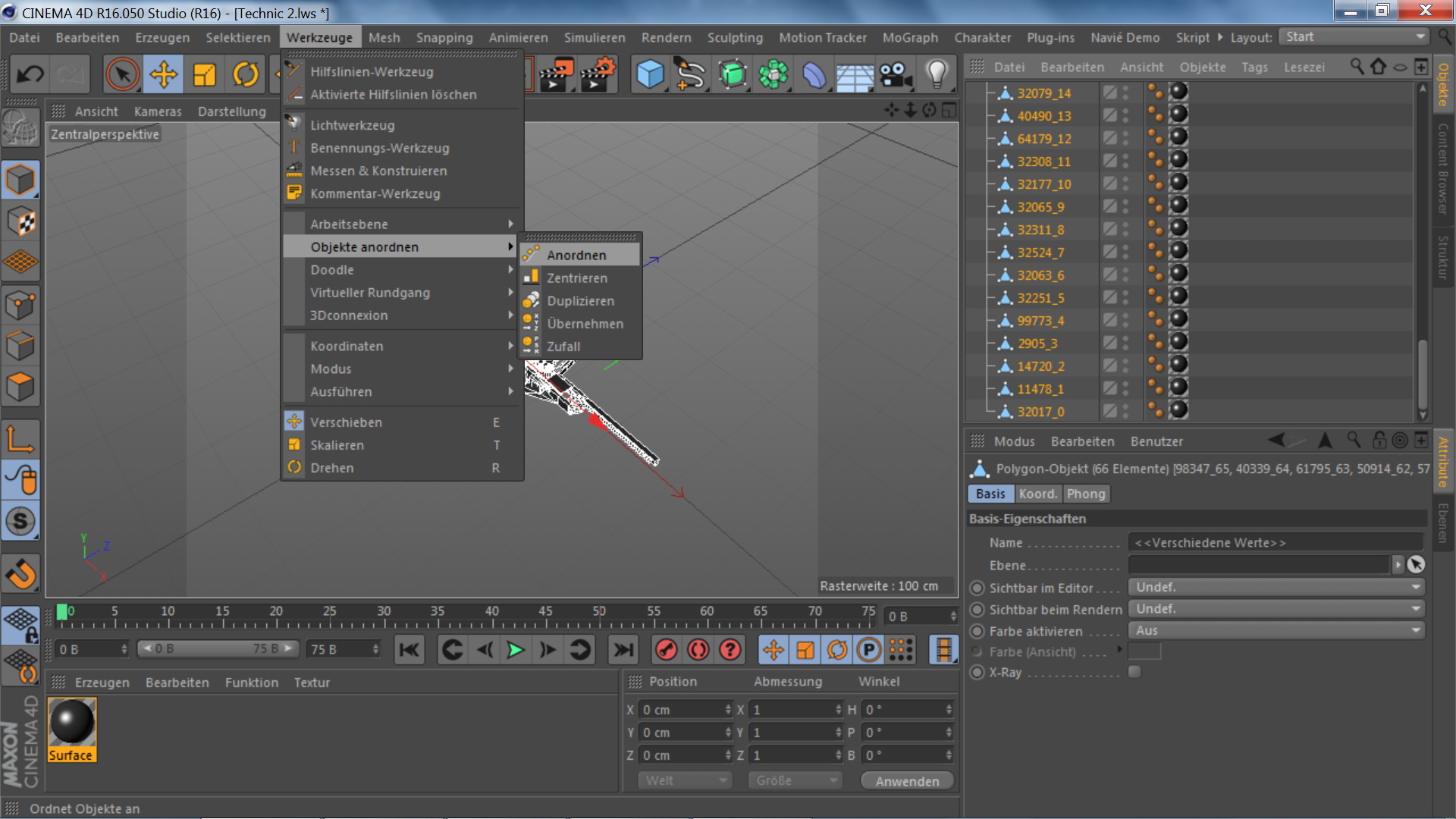Choose Zentrieren from the submenu

(580, 278)
